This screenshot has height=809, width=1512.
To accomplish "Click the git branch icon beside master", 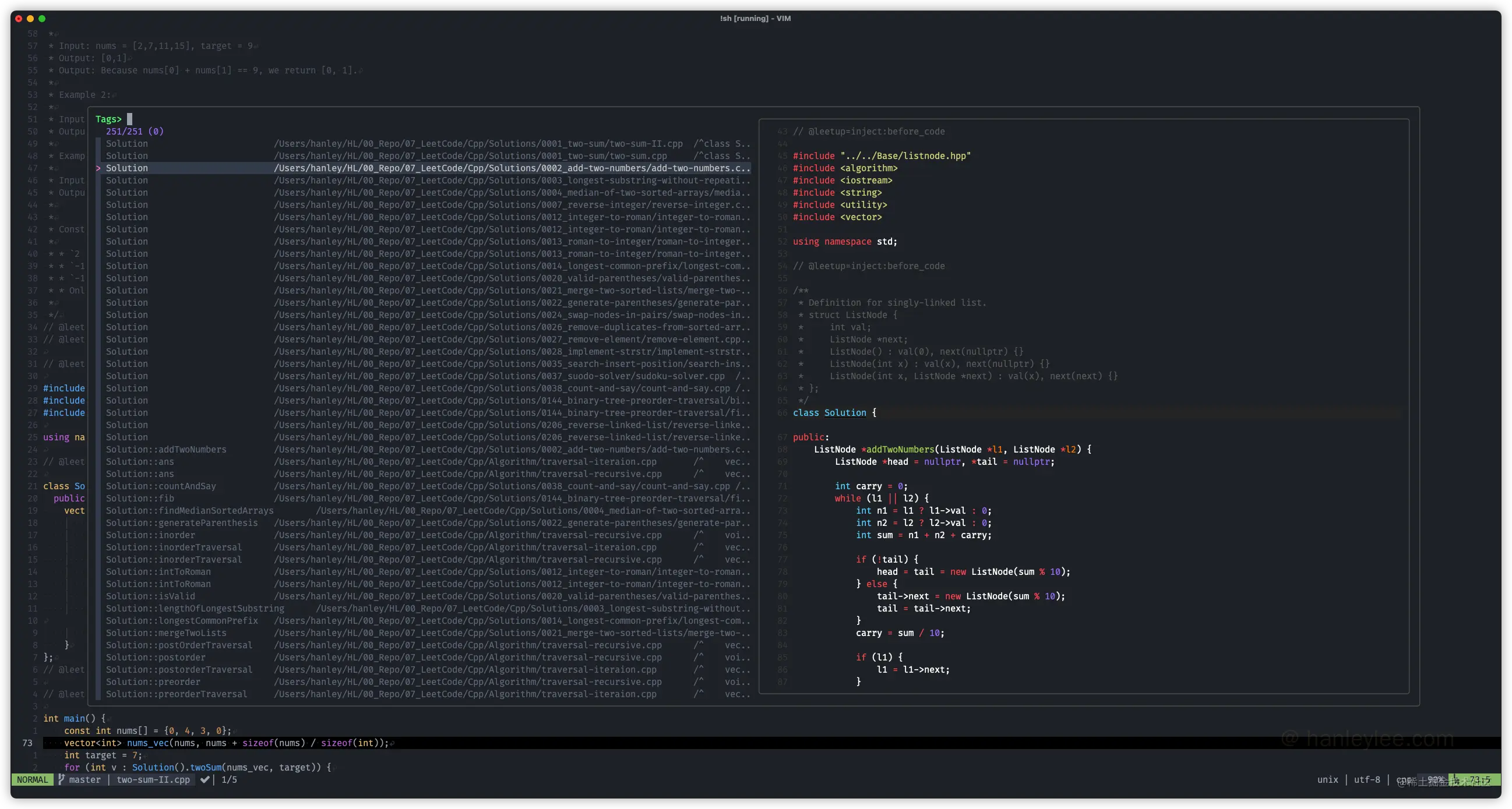I will [x=61, y=779].
